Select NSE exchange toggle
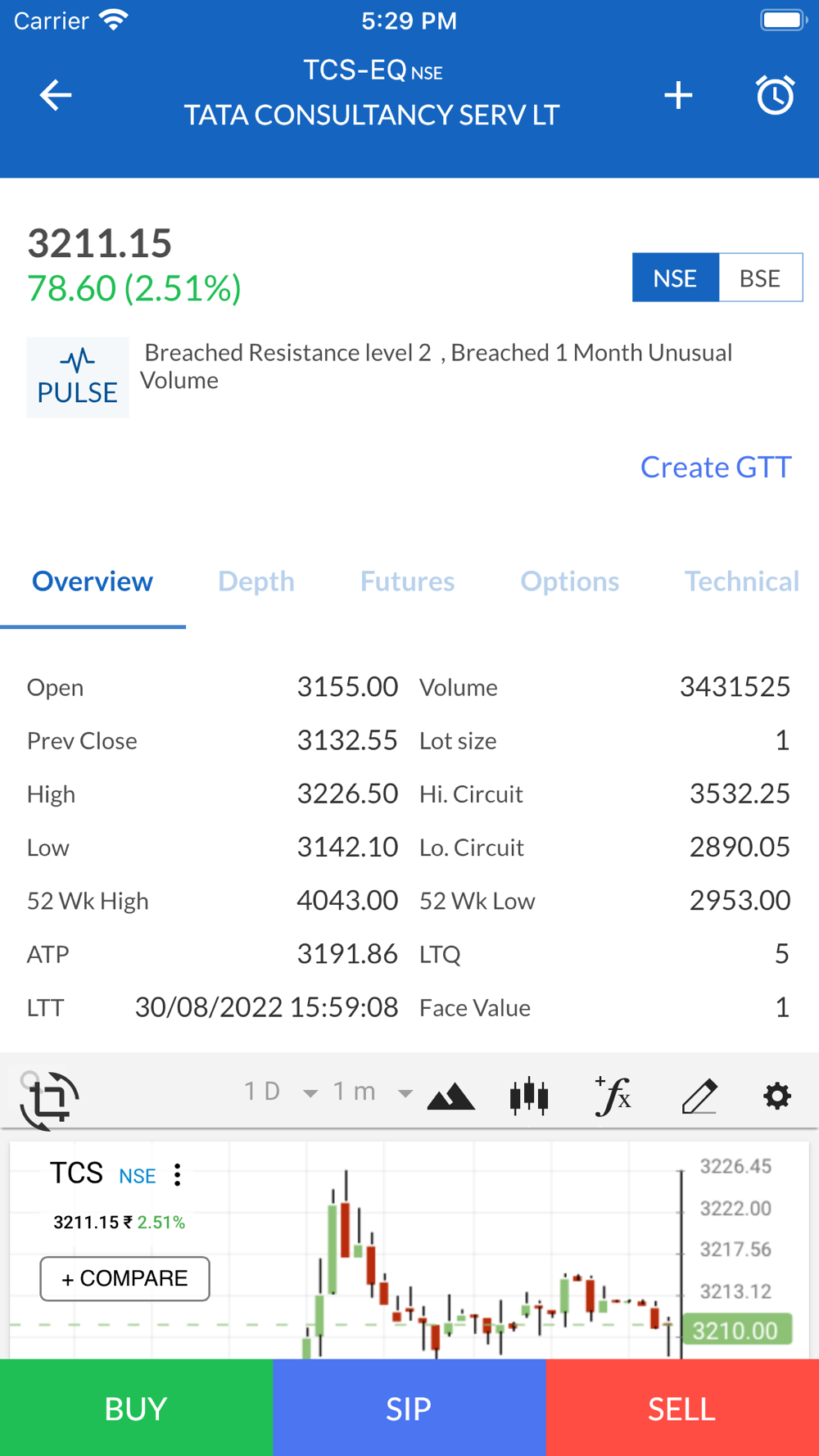This screenshot has width=819, height=1456. coord(675,278)
